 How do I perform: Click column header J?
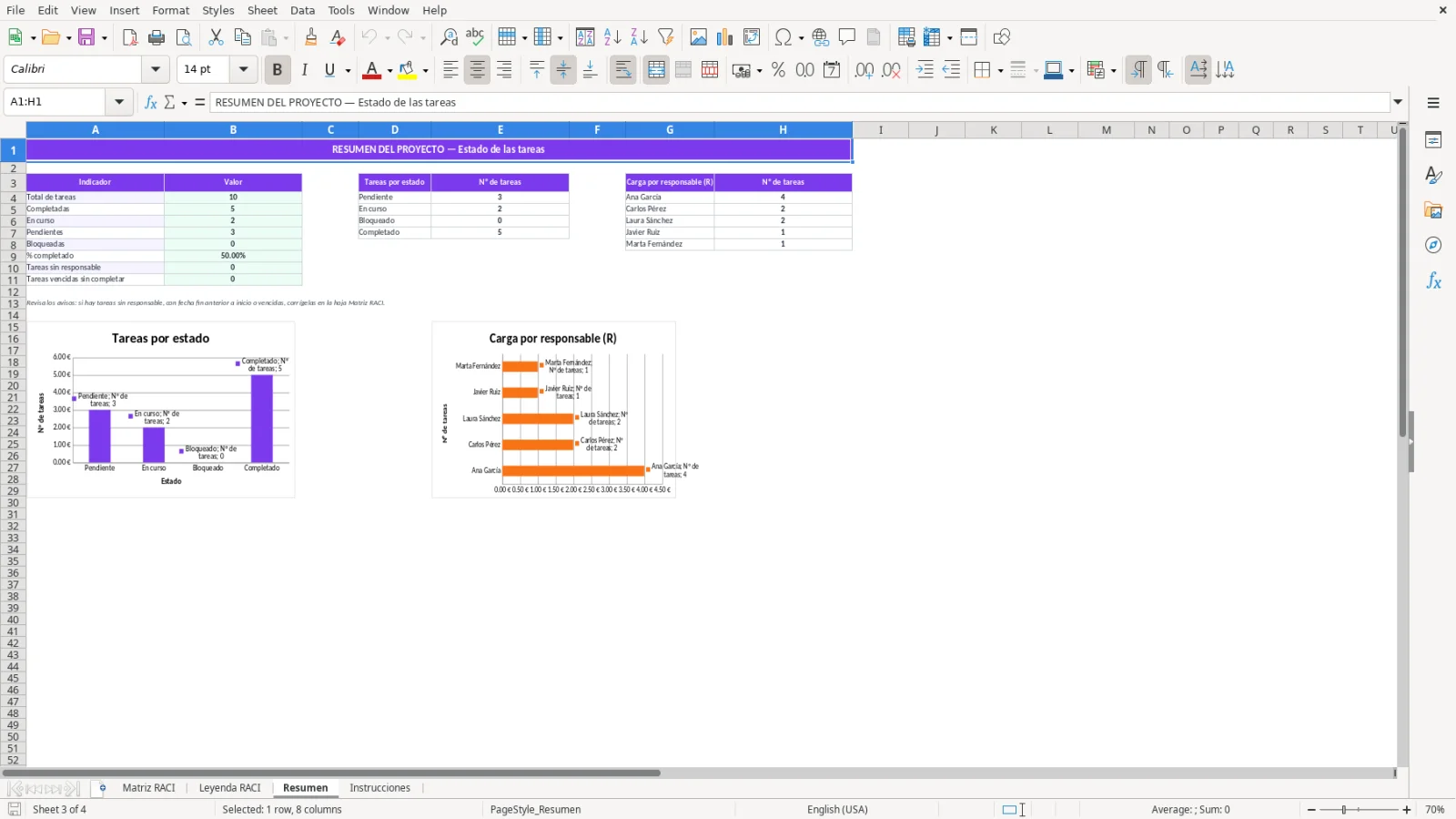[x=936, y=130]
